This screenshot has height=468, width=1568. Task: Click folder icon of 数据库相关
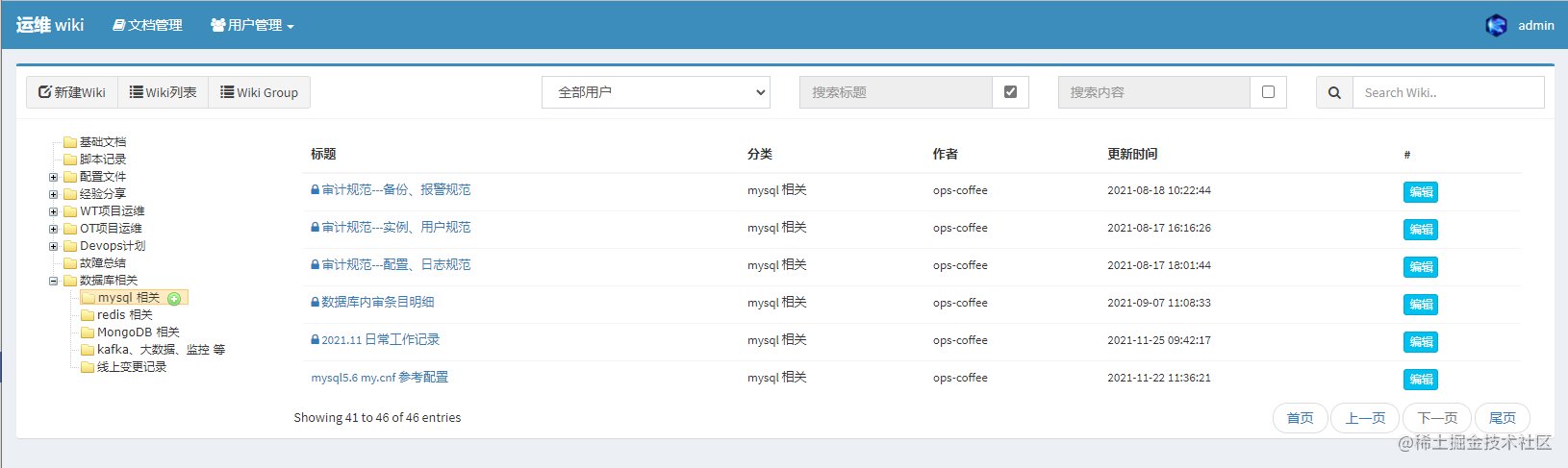pyautogui.click(x=70, y=281)
